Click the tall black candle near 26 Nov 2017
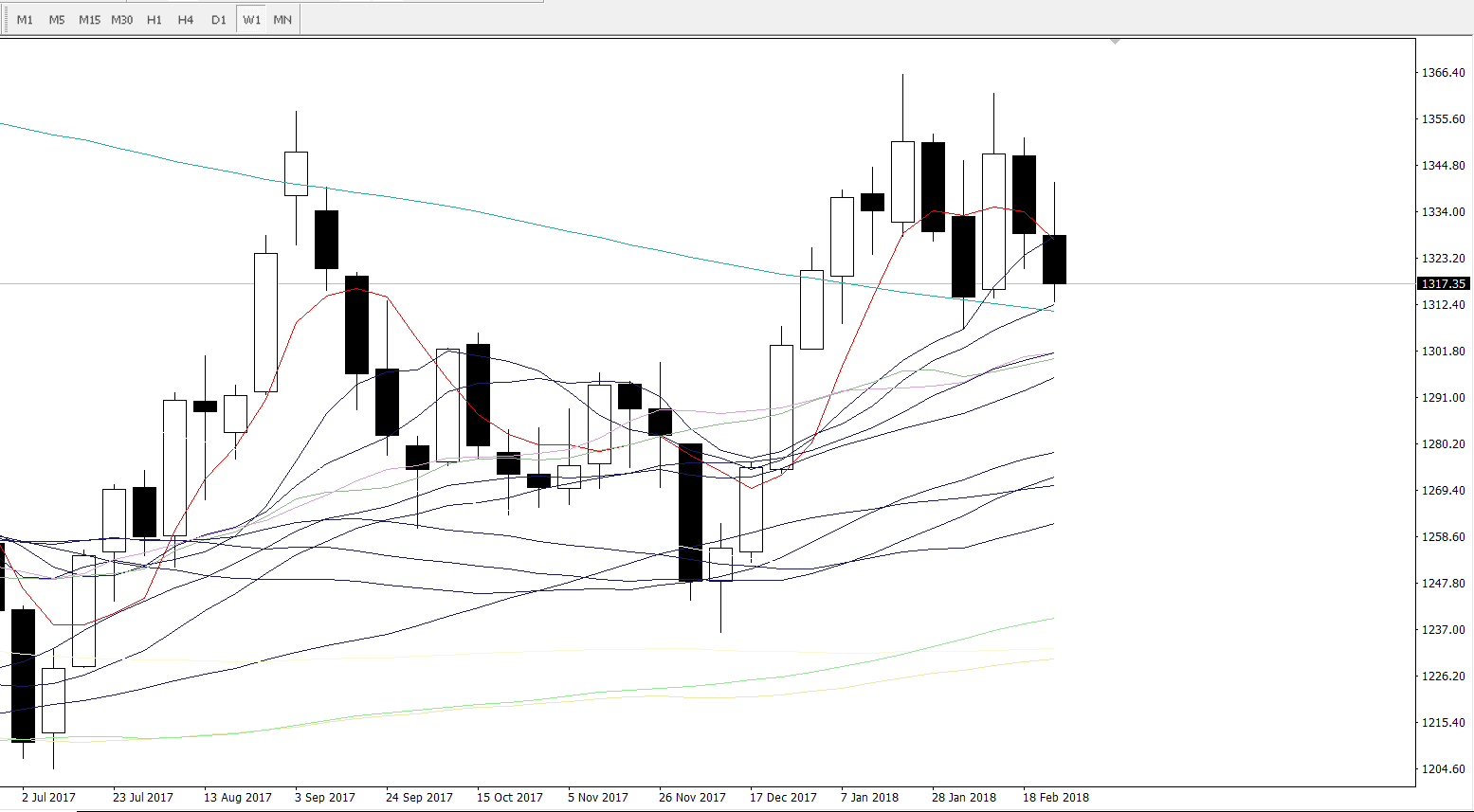Viewport: 1474px width, 812px height. [x=690, y=512]
